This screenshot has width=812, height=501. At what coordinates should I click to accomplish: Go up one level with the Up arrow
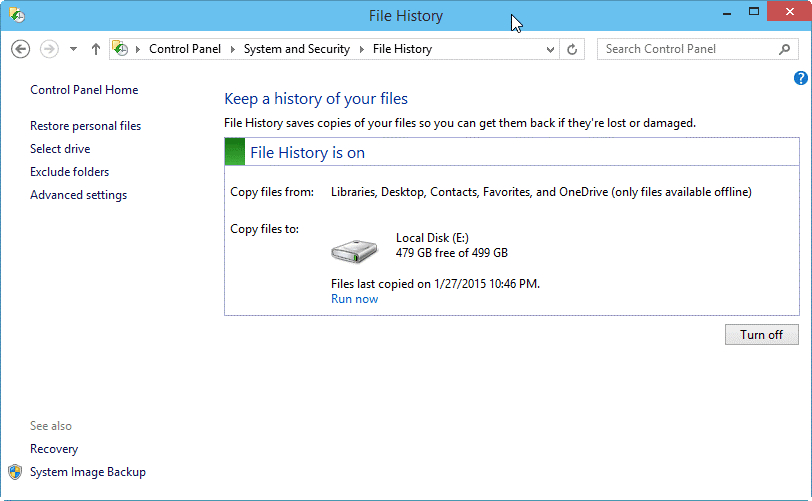coord(96,49)
